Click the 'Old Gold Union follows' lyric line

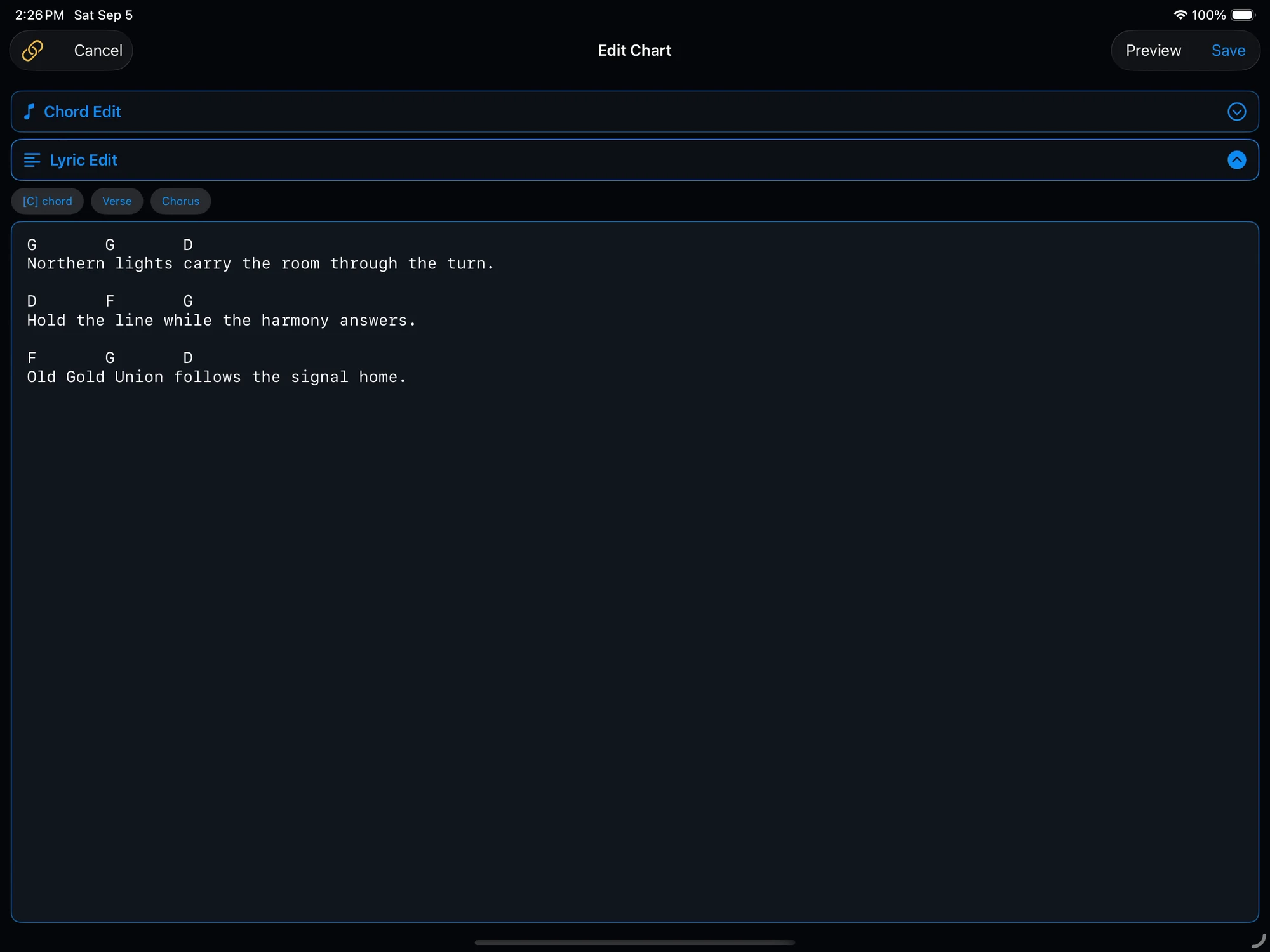point(217,377)
